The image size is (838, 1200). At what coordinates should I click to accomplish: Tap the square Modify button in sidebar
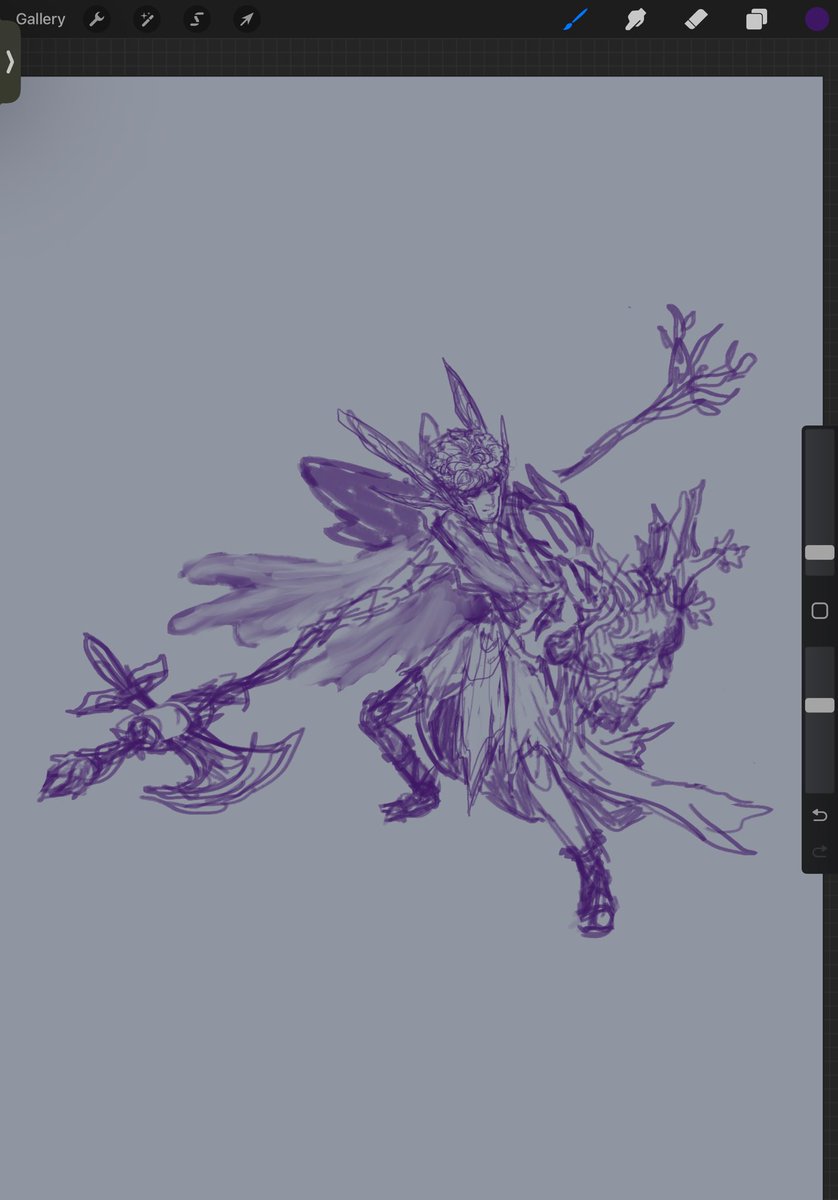point(820,611)
